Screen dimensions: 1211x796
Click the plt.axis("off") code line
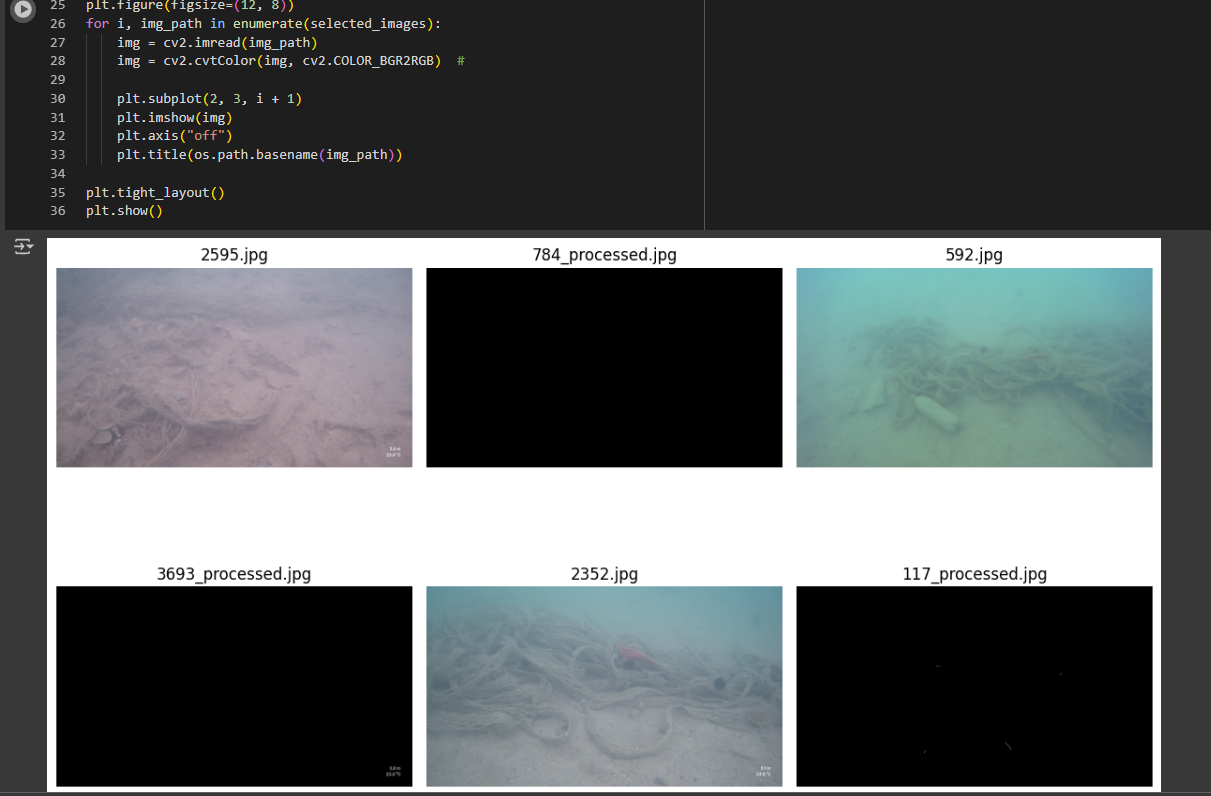click(175, 136)
